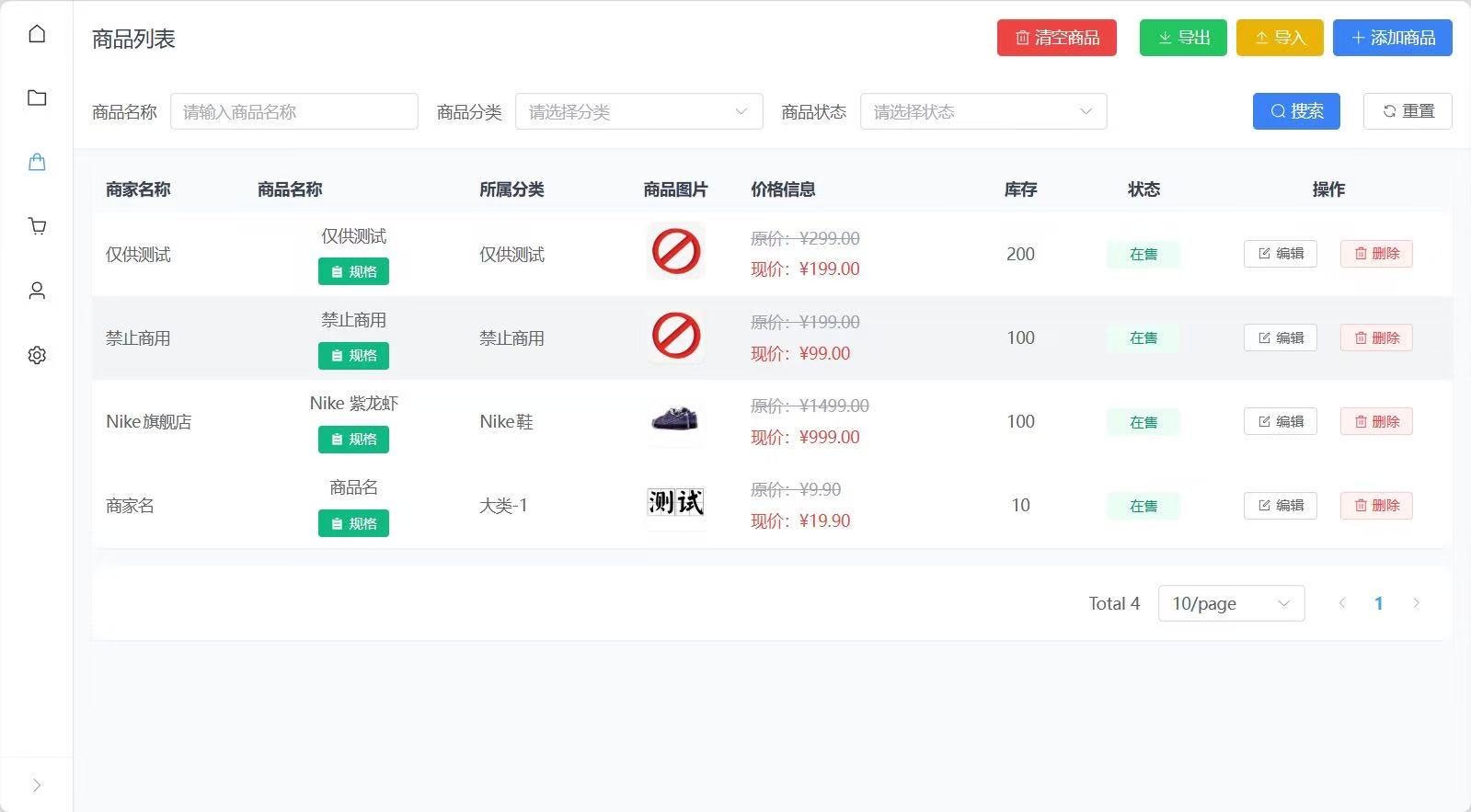Click 规格 button for Nike 紫龙虾
This screenshot has width=1471, height=812.
353,439
